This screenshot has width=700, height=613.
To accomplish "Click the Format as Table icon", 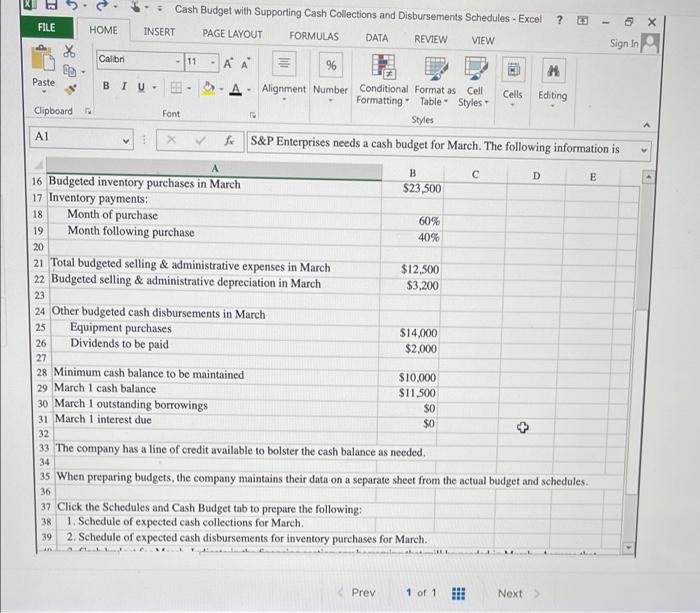I will click(x=436, y=67).
